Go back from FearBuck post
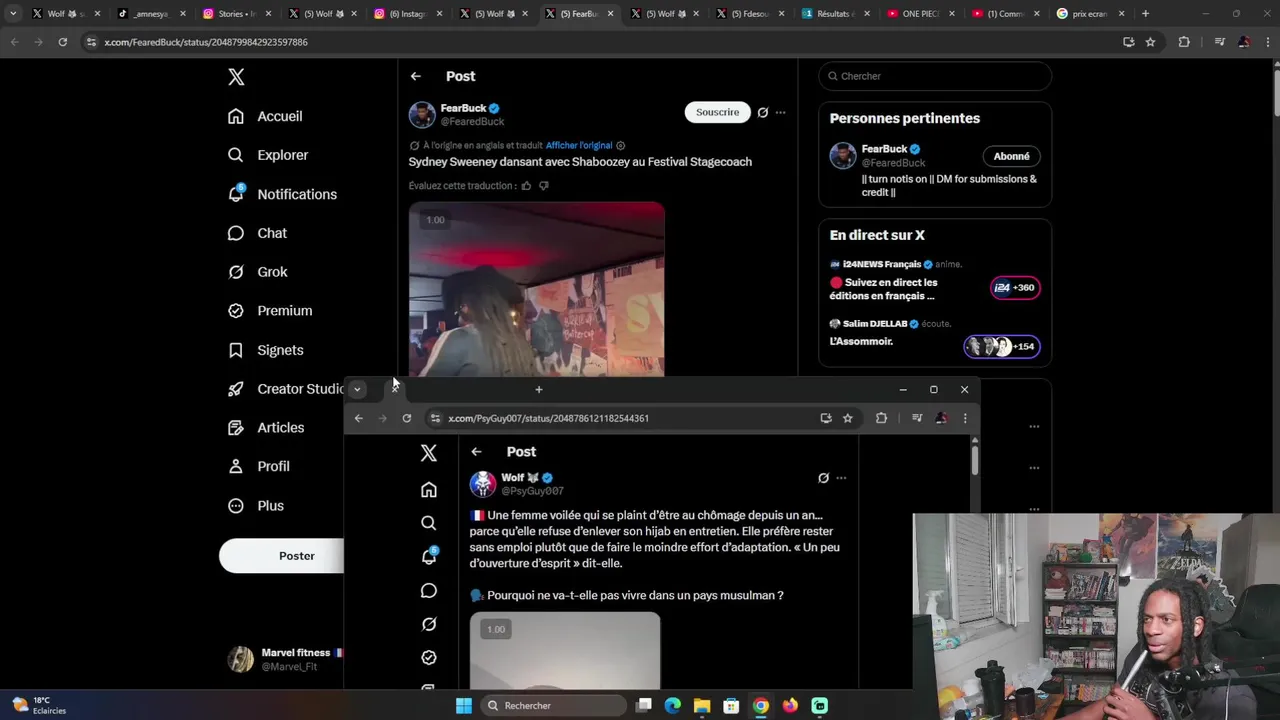This screenshot has height=720, width=1280. [416, 76]
